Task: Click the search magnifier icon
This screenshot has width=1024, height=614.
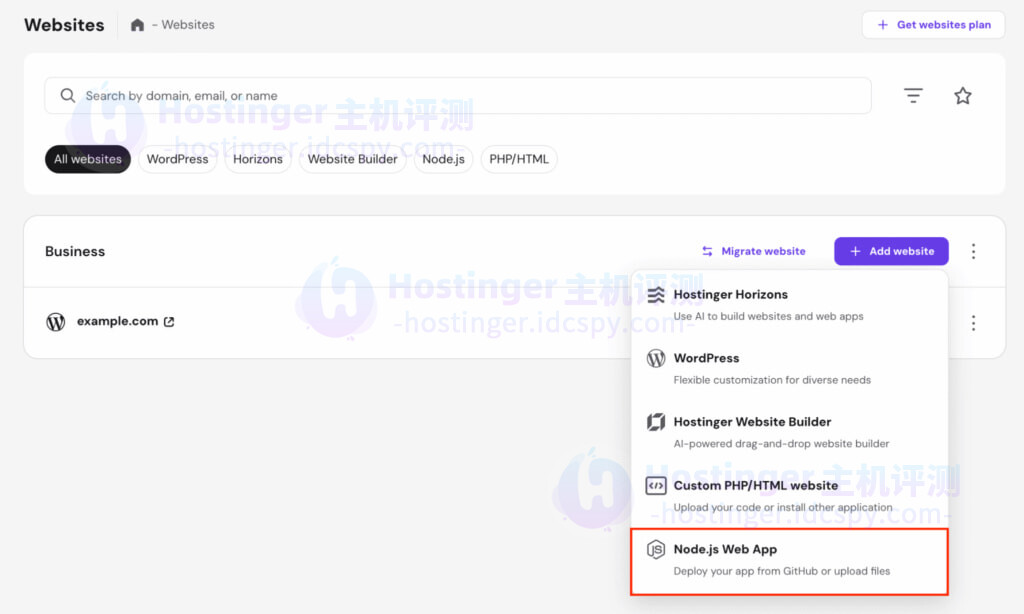Action: (67, 95)
